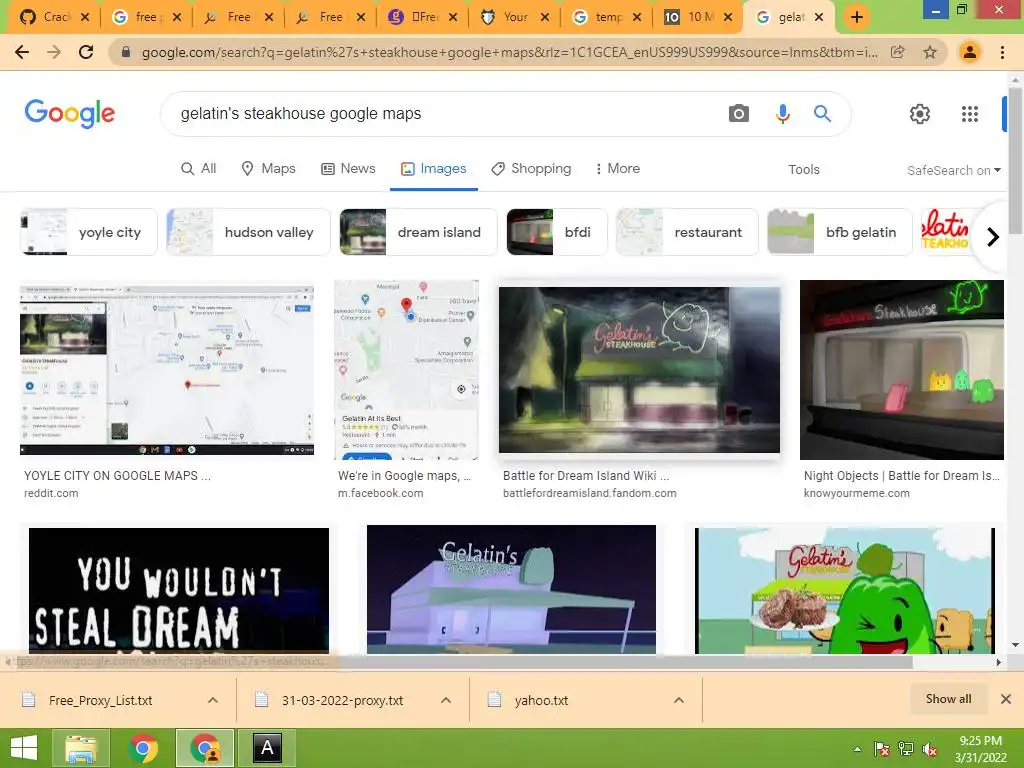Open Free_Proxy_List.txt download options

[x=213, y=700]
